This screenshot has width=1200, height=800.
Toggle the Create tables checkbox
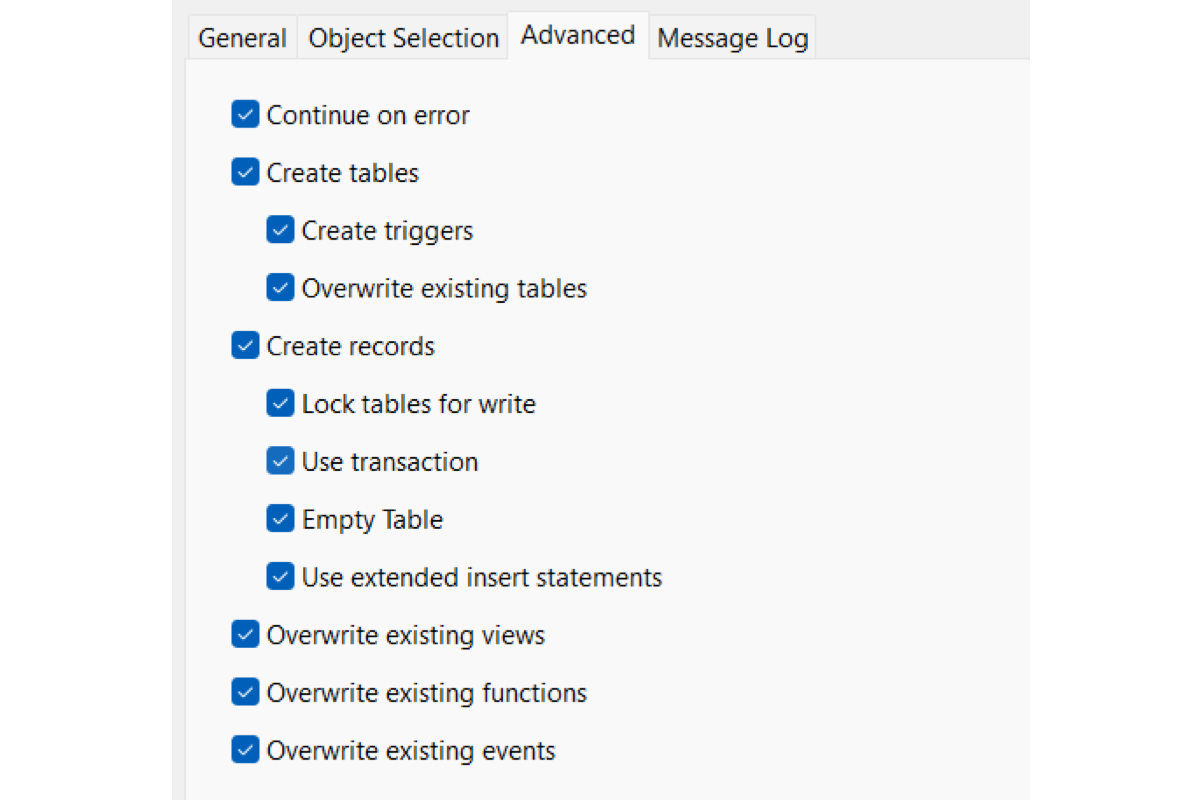tap(246, 172)
